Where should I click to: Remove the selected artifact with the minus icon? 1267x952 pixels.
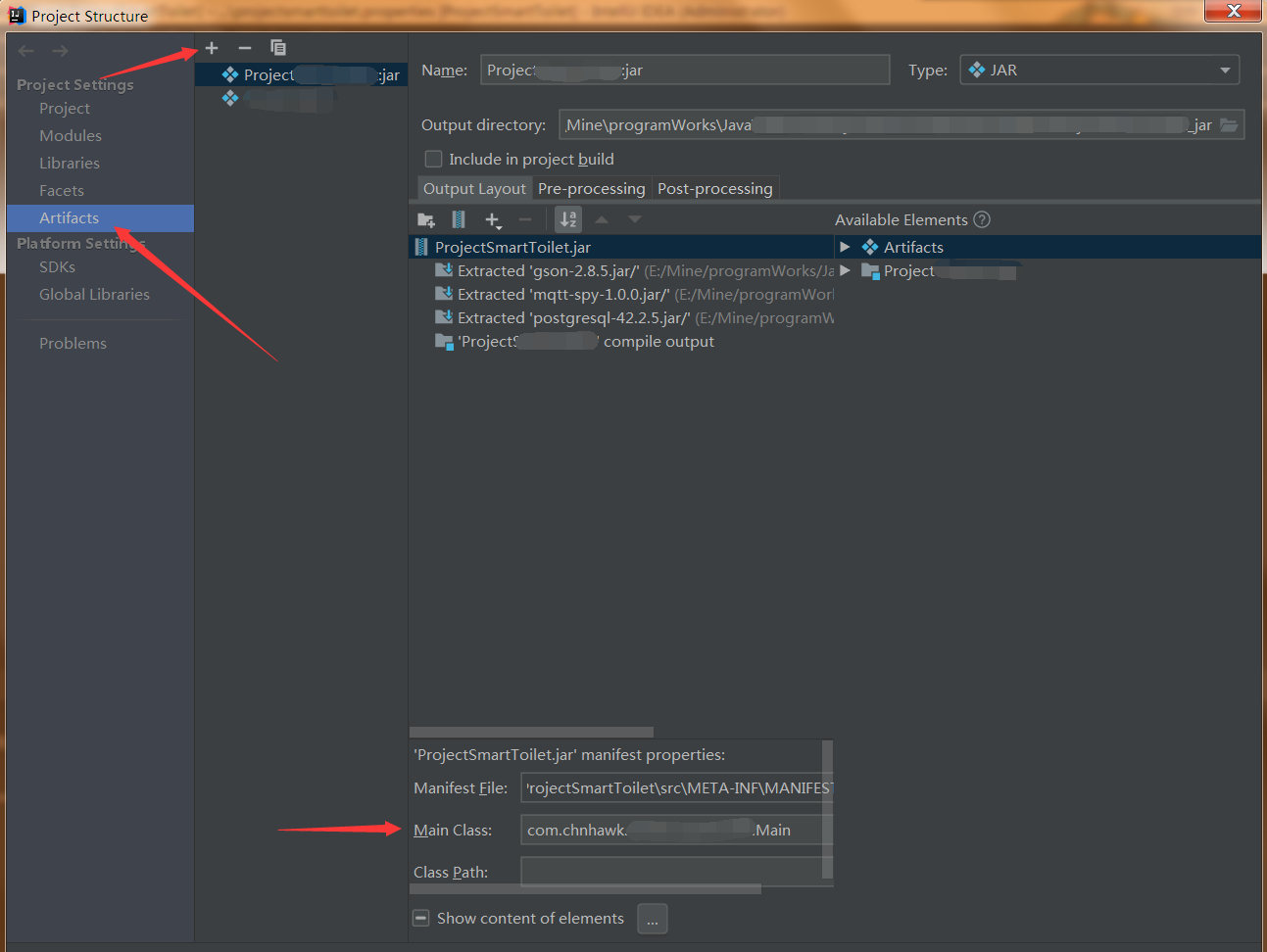click(245, 48)
